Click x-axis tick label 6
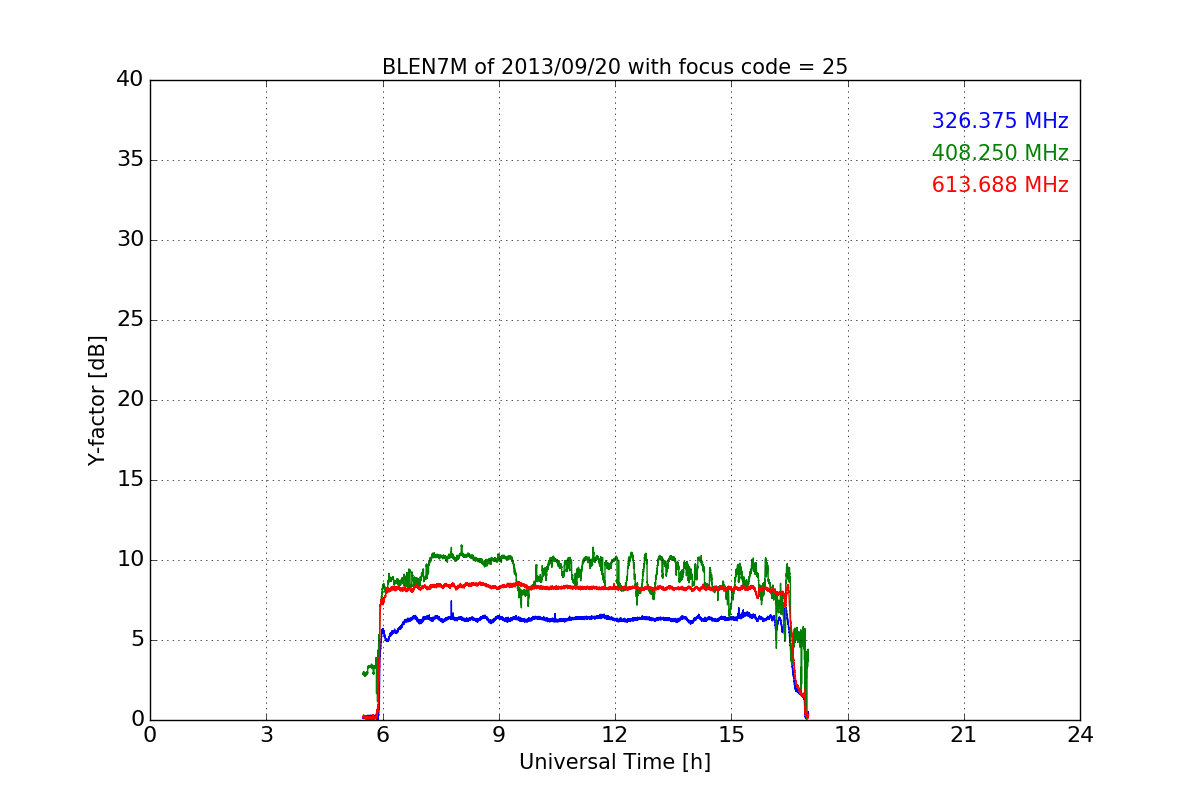Image resolution: width=1200 pixels, height=800 pixels. click(382, 735)
